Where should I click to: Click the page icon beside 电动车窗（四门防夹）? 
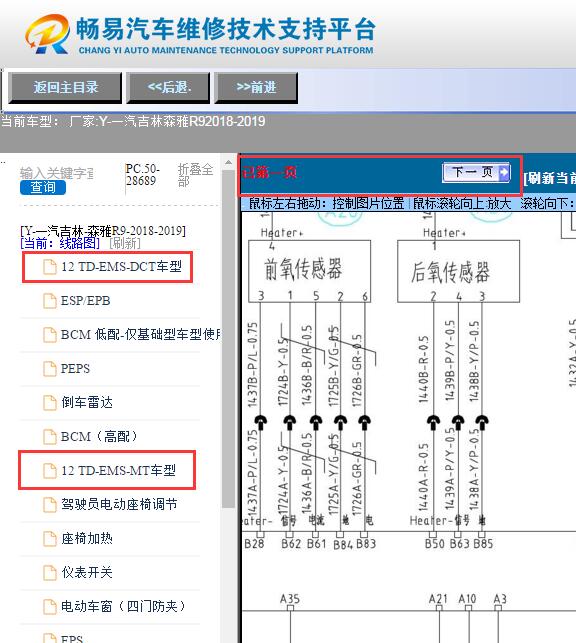pos(50,607)
